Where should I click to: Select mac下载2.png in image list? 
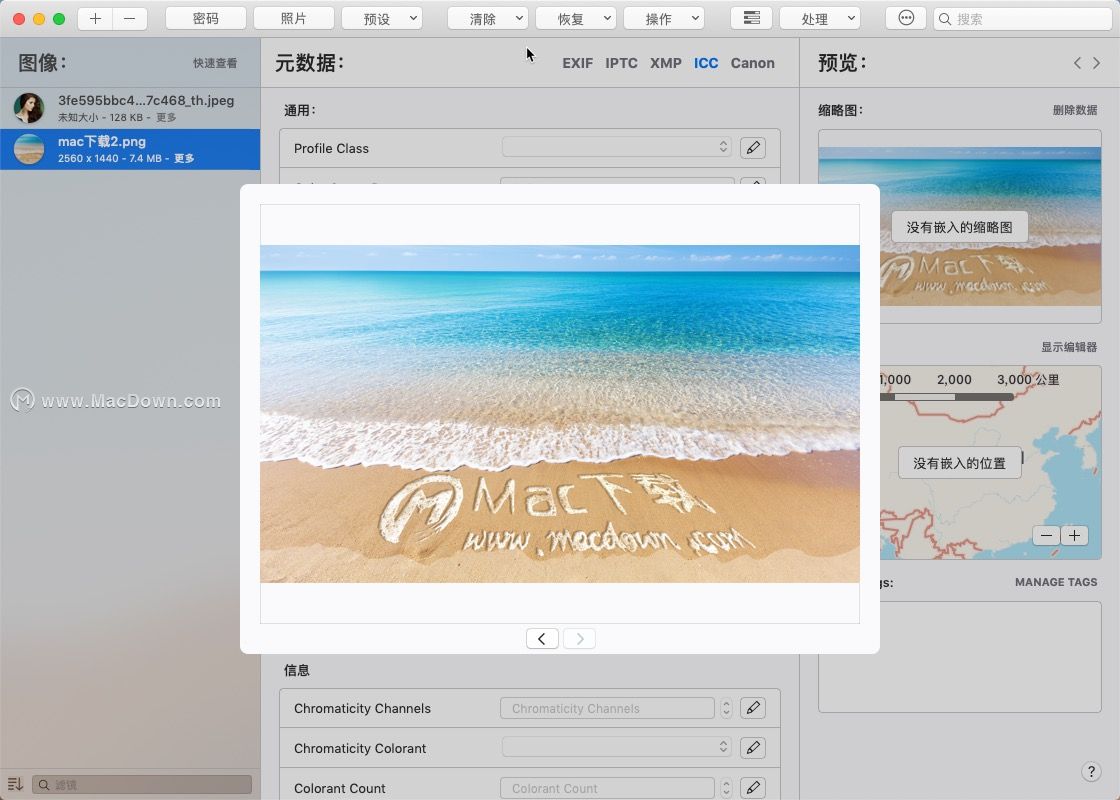pyautogui.click(x=130, y=149)
